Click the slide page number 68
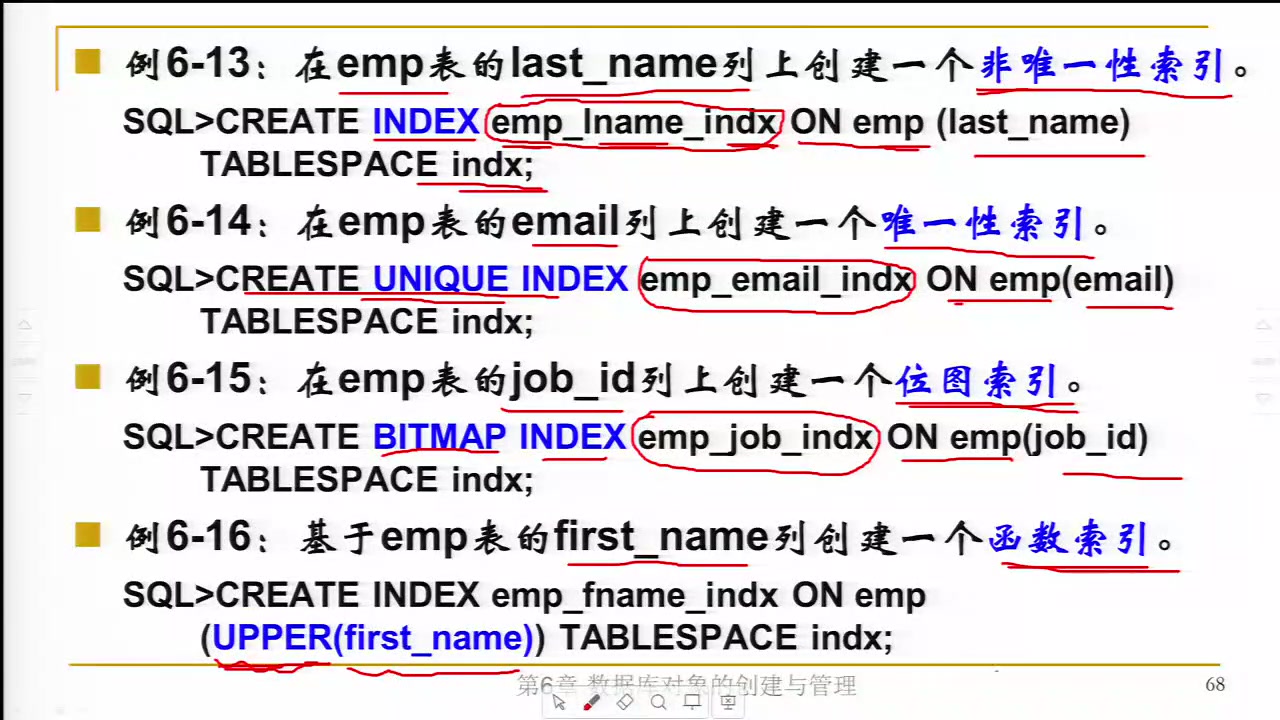The width and height of the screenshot is (1280, 720). (1215, 685)
